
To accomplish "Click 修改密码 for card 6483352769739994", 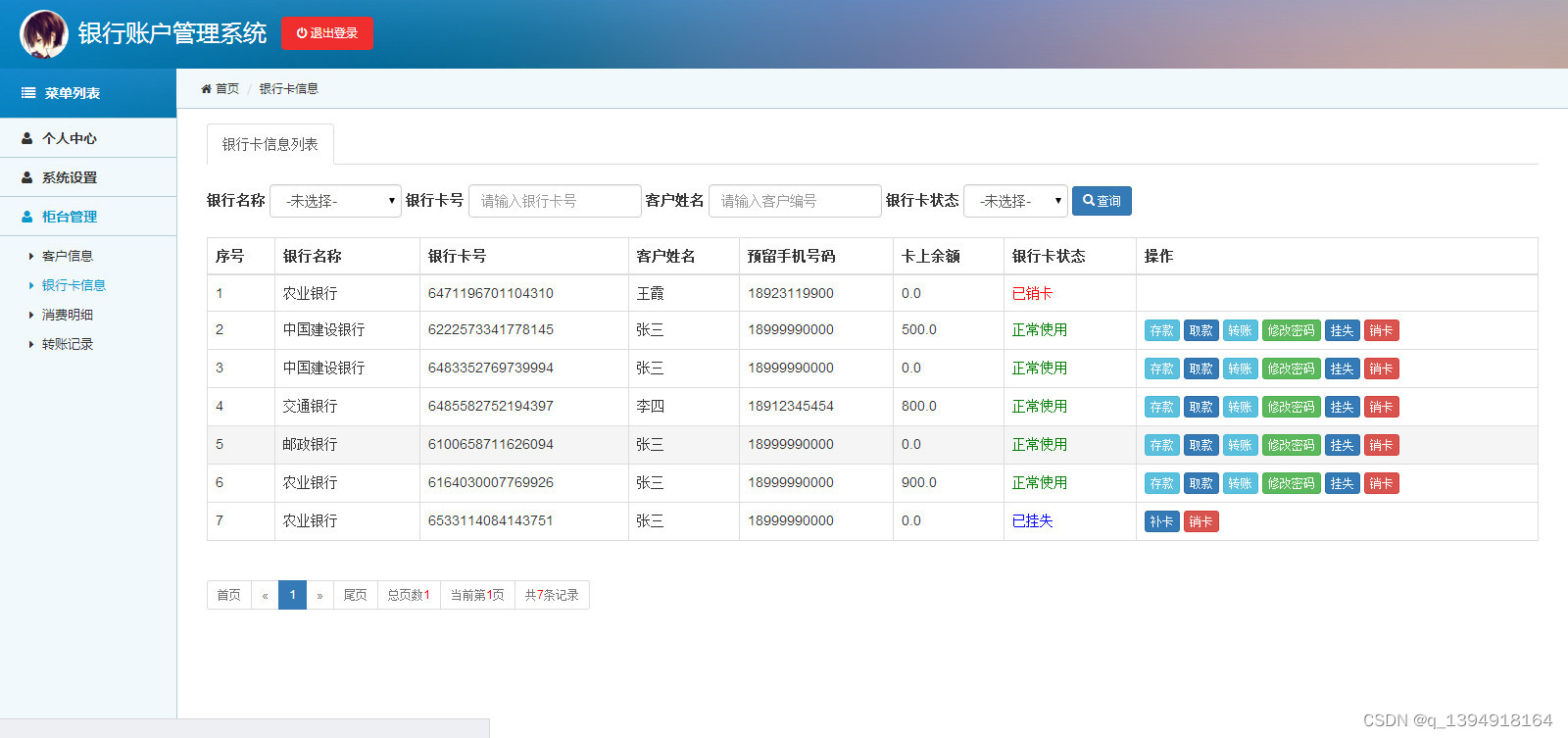I will point(1292,369).
